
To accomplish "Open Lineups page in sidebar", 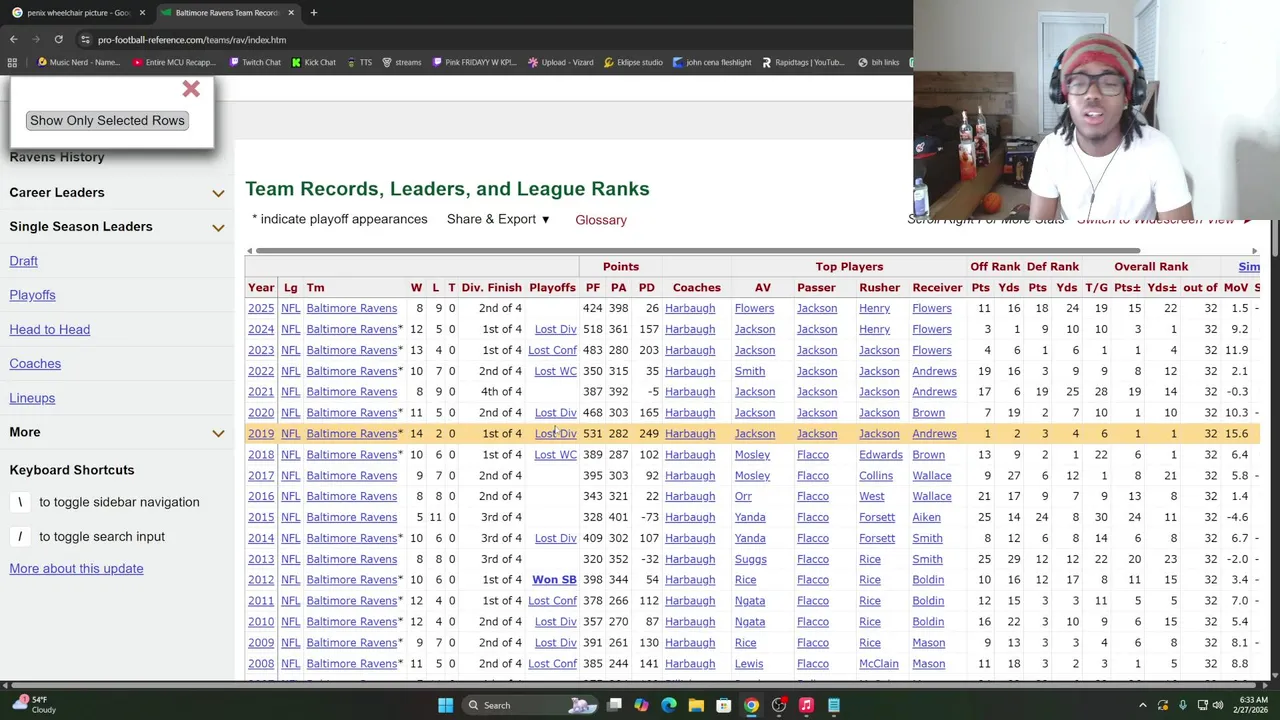I will [x=32, y=398].
